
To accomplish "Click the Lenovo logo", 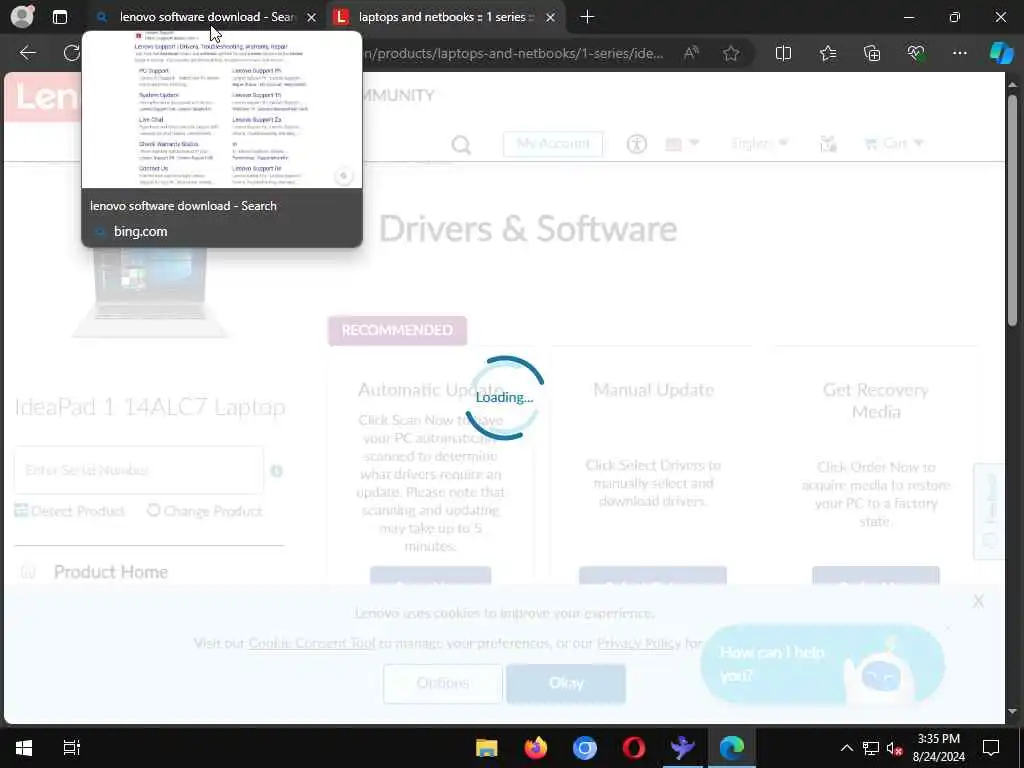I will [x=43, y=97].
